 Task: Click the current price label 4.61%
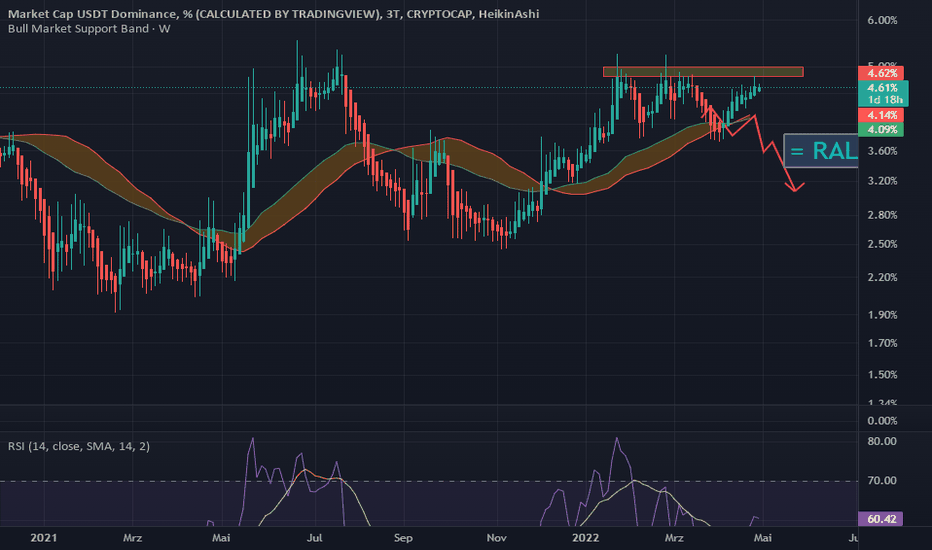[883, 87]
